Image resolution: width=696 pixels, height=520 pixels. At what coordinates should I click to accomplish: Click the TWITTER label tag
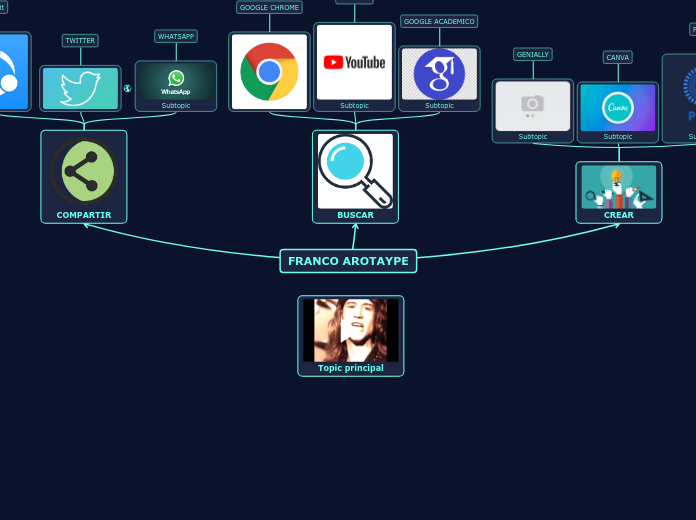(x=80, y=40)
